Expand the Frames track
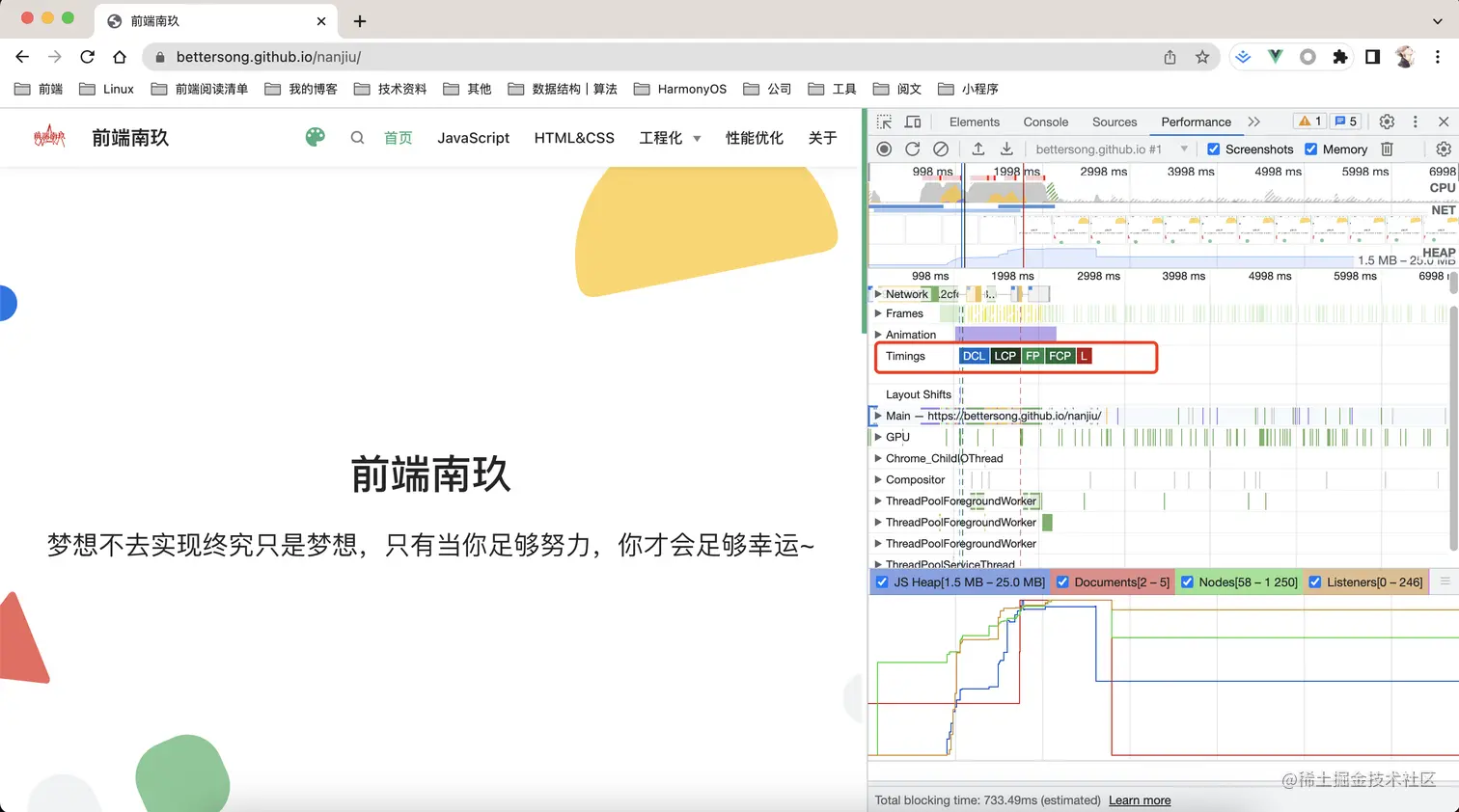The height and width of the screenshot is (812, 1459). tap(878, 313)
